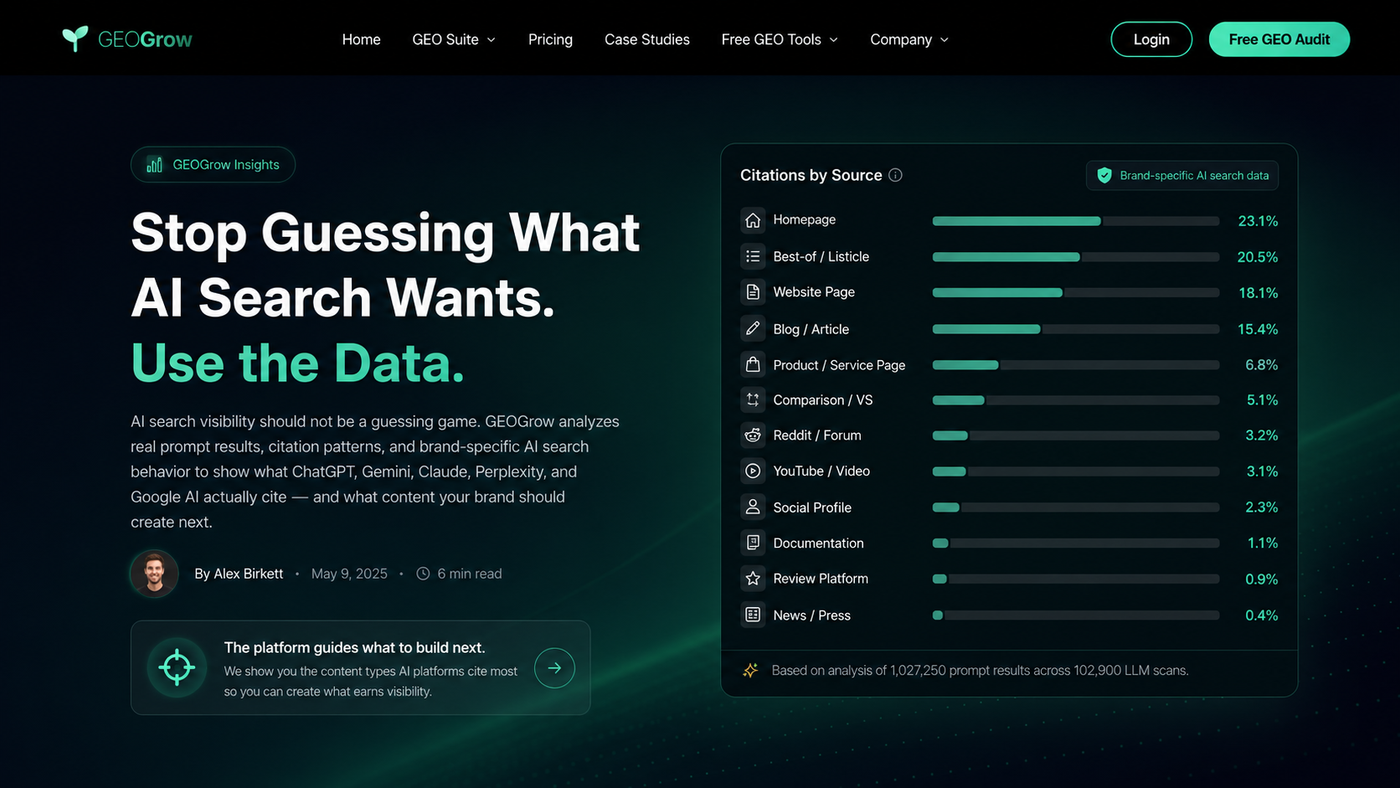This screenshot has height=788, width=1400.
Task: Click the crosshair target icon in the card
Action: pyautogui.click(x=177, y=668)
